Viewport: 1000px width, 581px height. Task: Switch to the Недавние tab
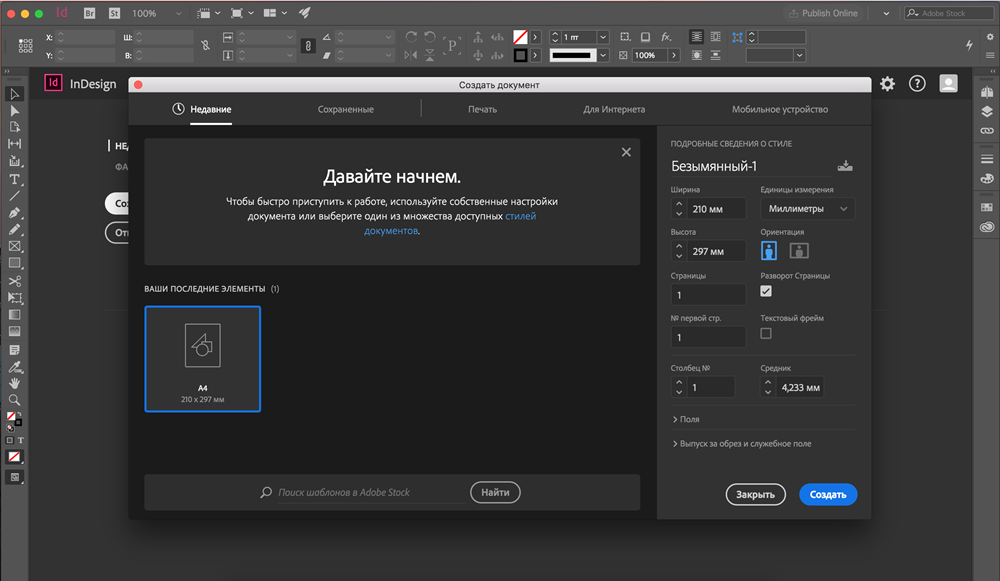[x=202, y=109]
